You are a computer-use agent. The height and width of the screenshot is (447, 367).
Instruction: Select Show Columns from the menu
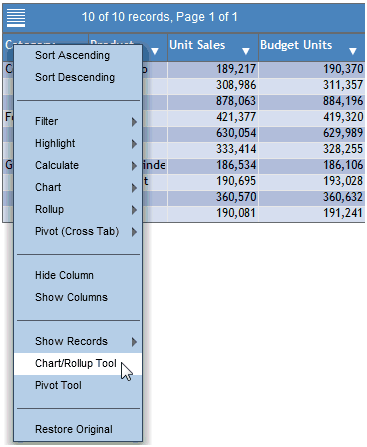[x=78, y=297]
